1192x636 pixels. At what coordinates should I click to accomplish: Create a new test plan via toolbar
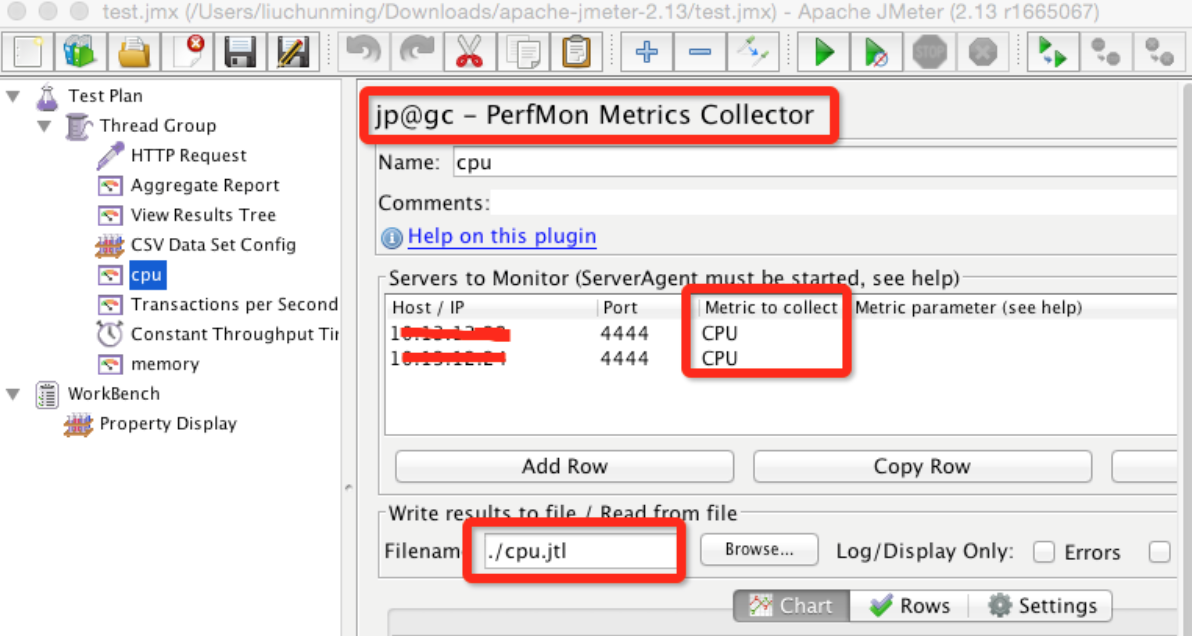(x=27, y=52)
